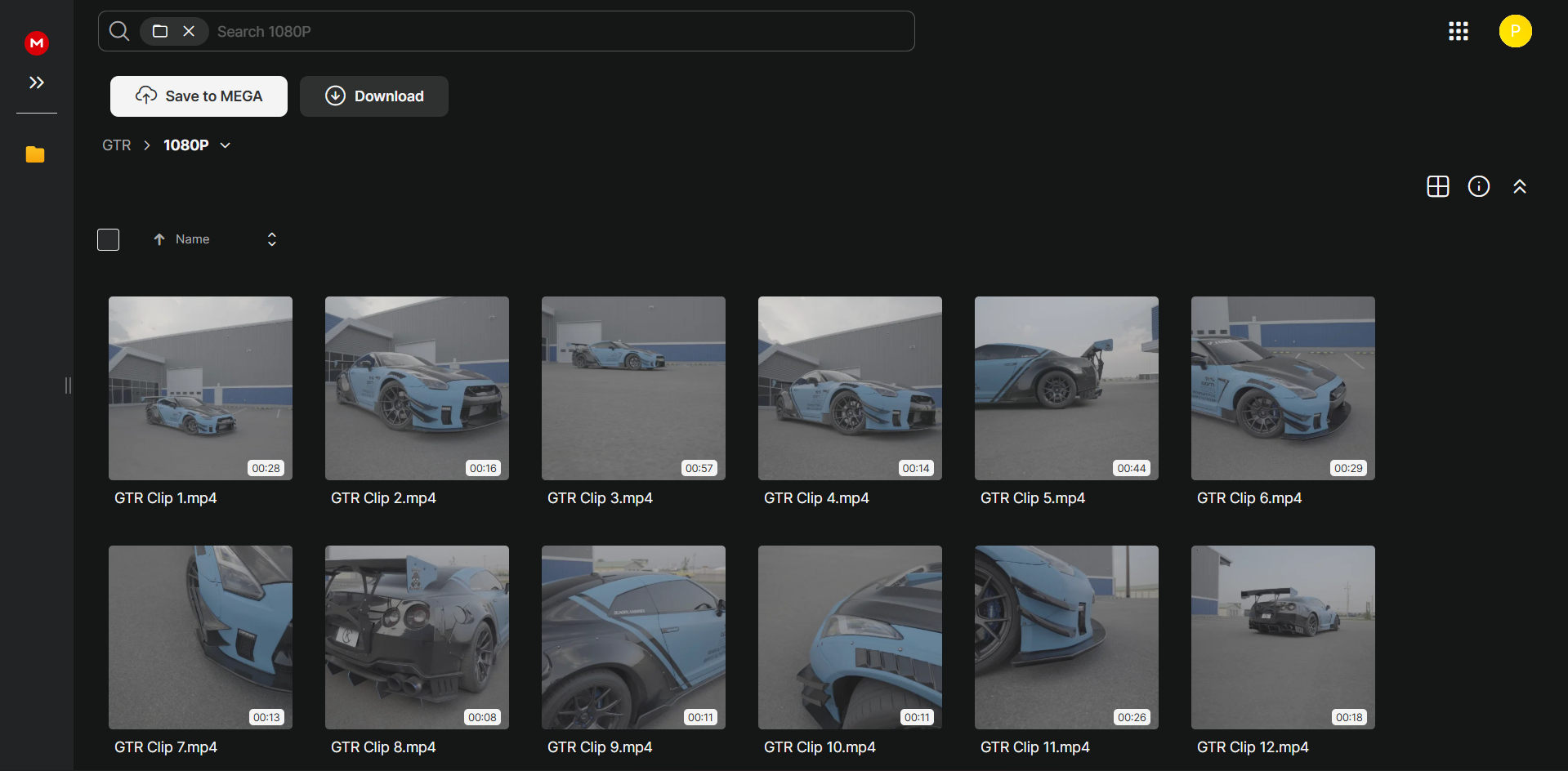Open GTR Clip 10.mp4 thumbnail

click(x=850, y=637)
